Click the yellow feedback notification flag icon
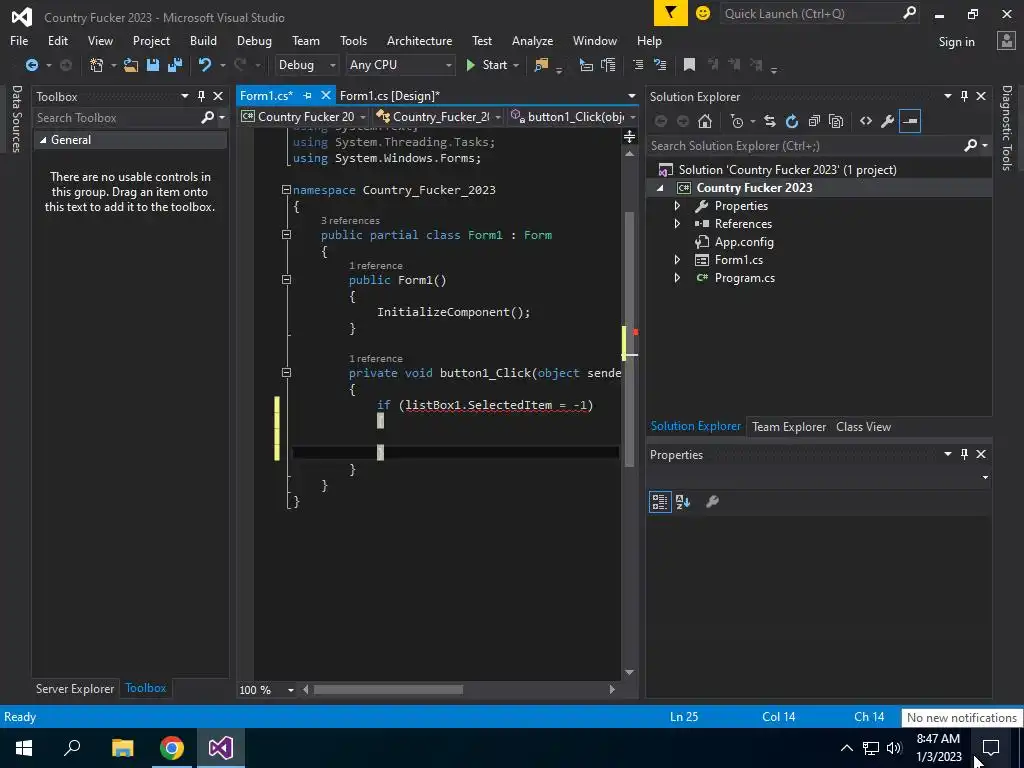The width and height of the screenshot is (1024, 768). tap(671, 13)
